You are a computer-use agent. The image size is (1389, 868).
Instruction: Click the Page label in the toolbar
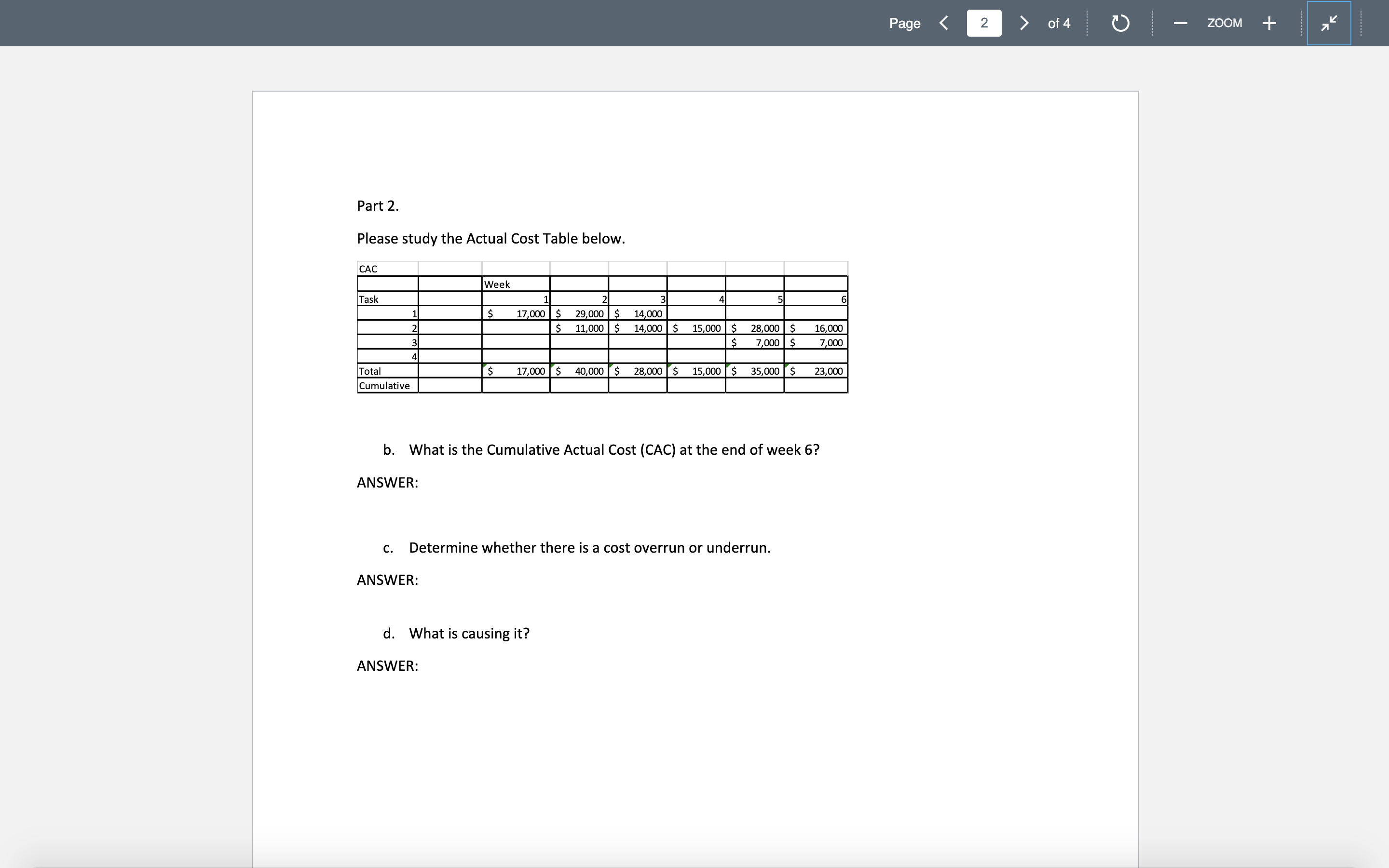[904, 24]
